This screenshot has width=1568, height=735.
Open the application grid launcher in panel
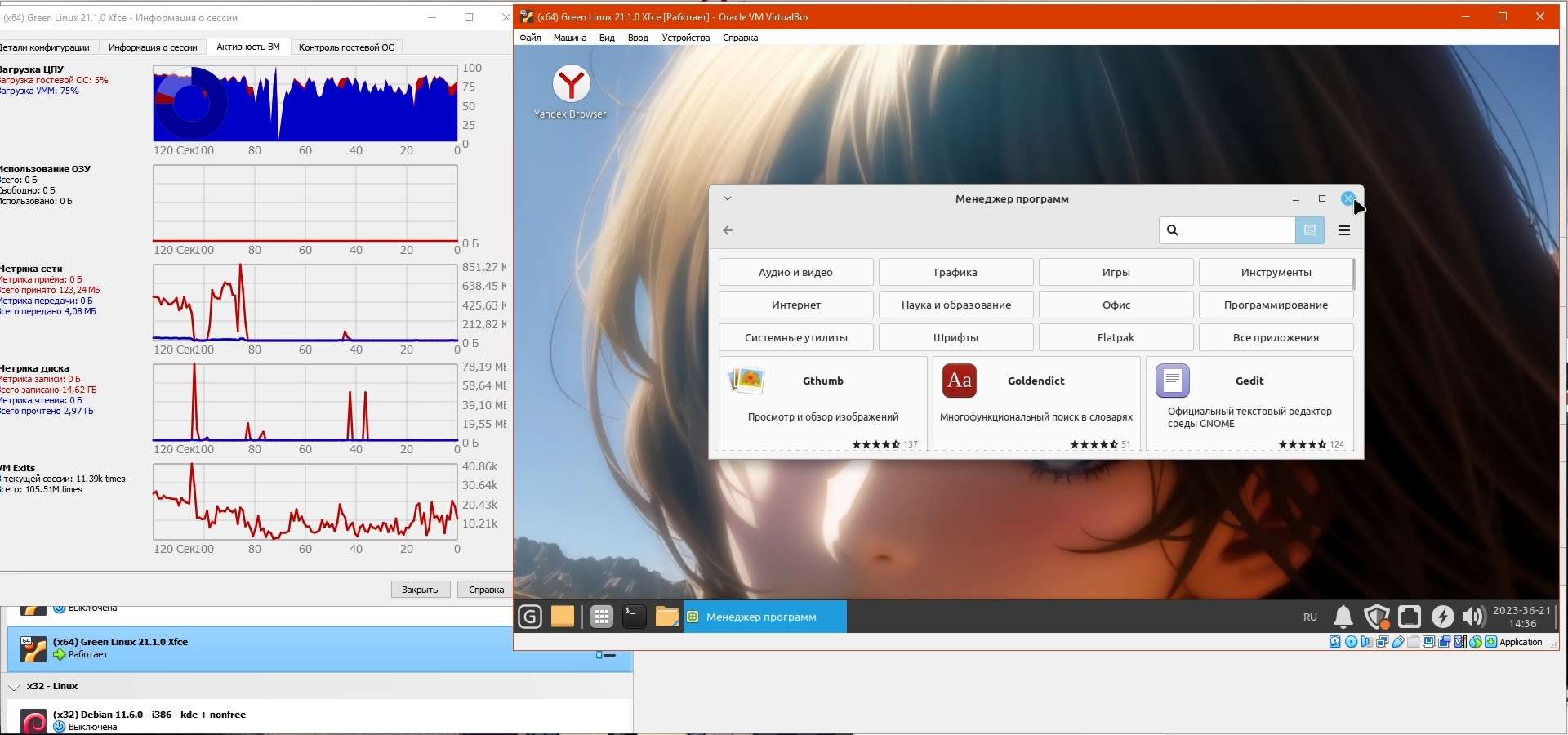(x=602, y=617)
